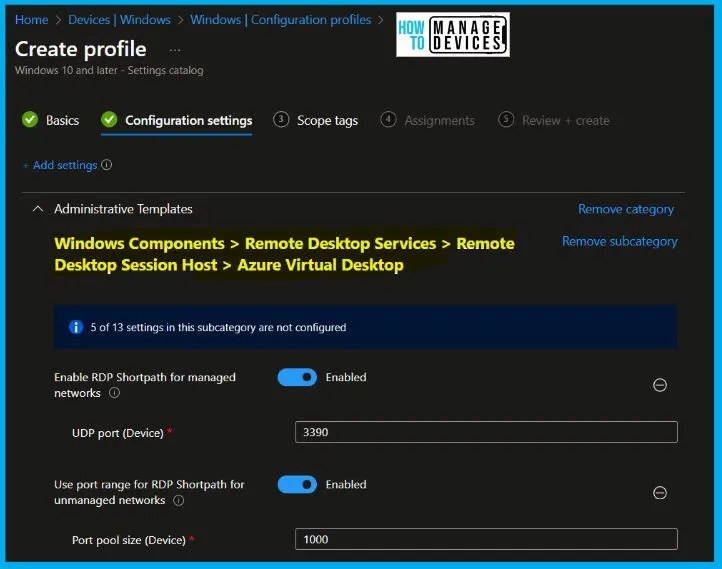The image size is (722, 569).
Task: Remove the RDP Shortpath managed networks setting
Action: coord(659,385)
